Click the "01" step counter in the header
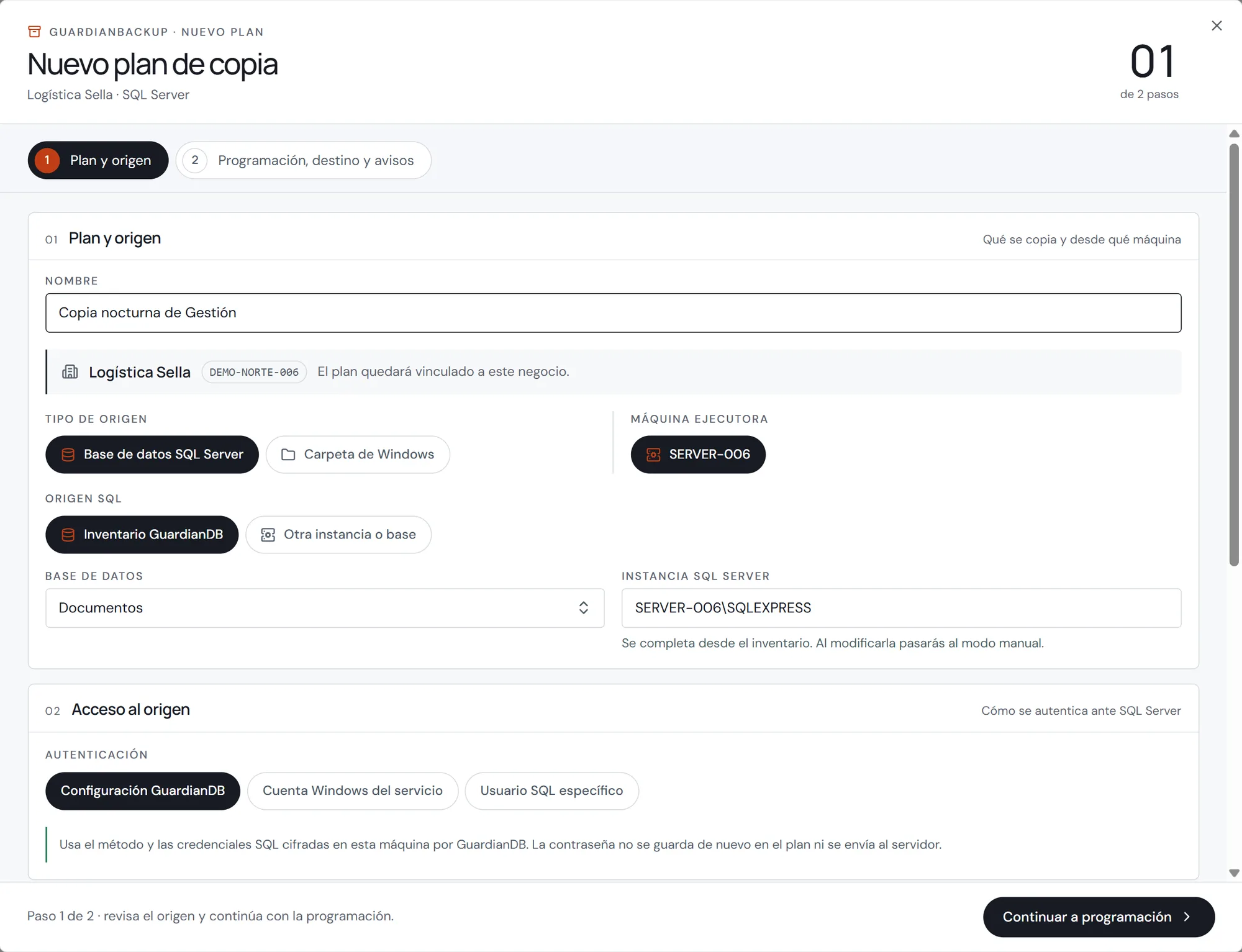The width and height of the screenshot is (1242, 952). tap(1152, 61)
